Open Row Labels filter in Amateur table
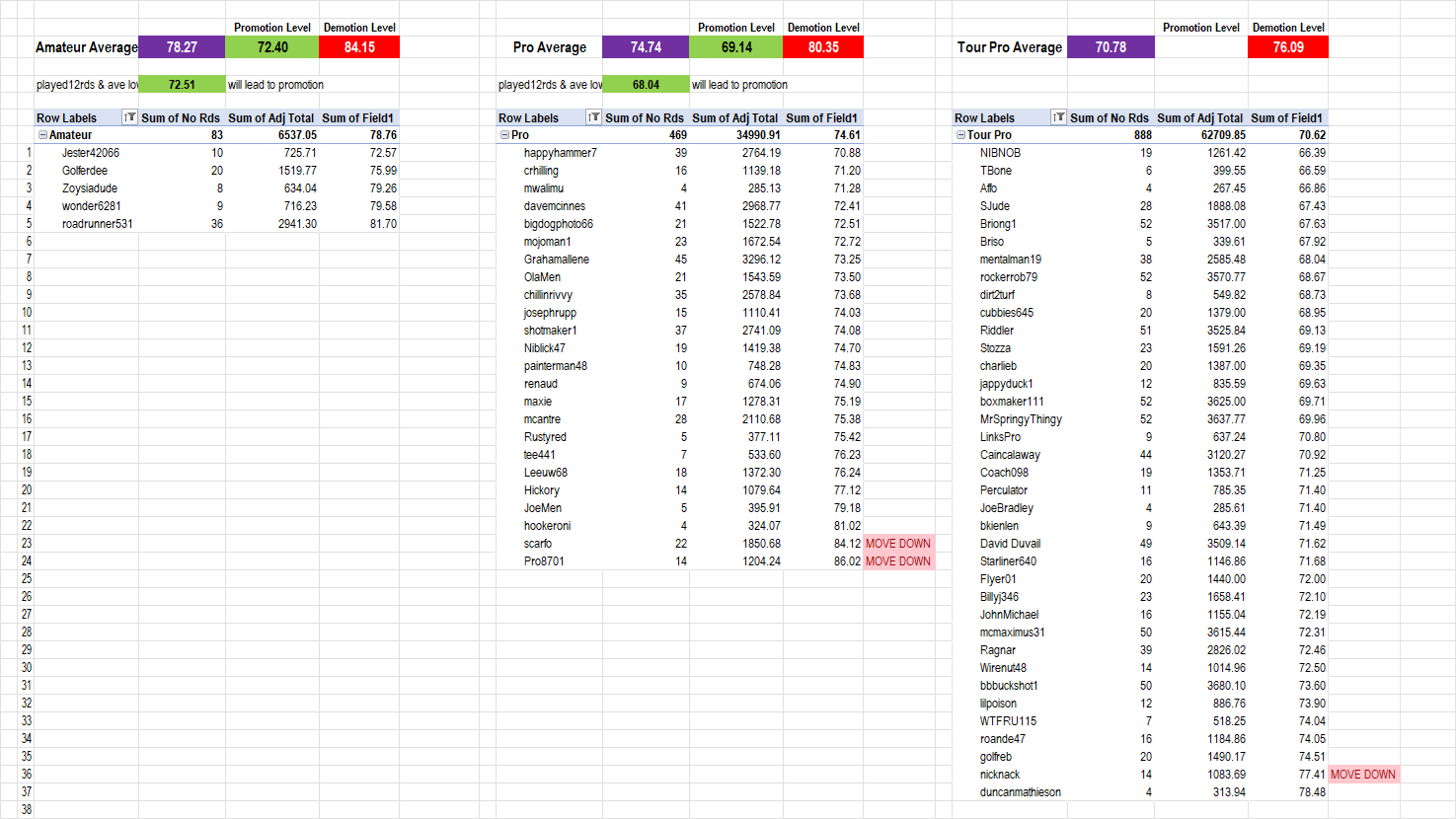 coord(129,117)
